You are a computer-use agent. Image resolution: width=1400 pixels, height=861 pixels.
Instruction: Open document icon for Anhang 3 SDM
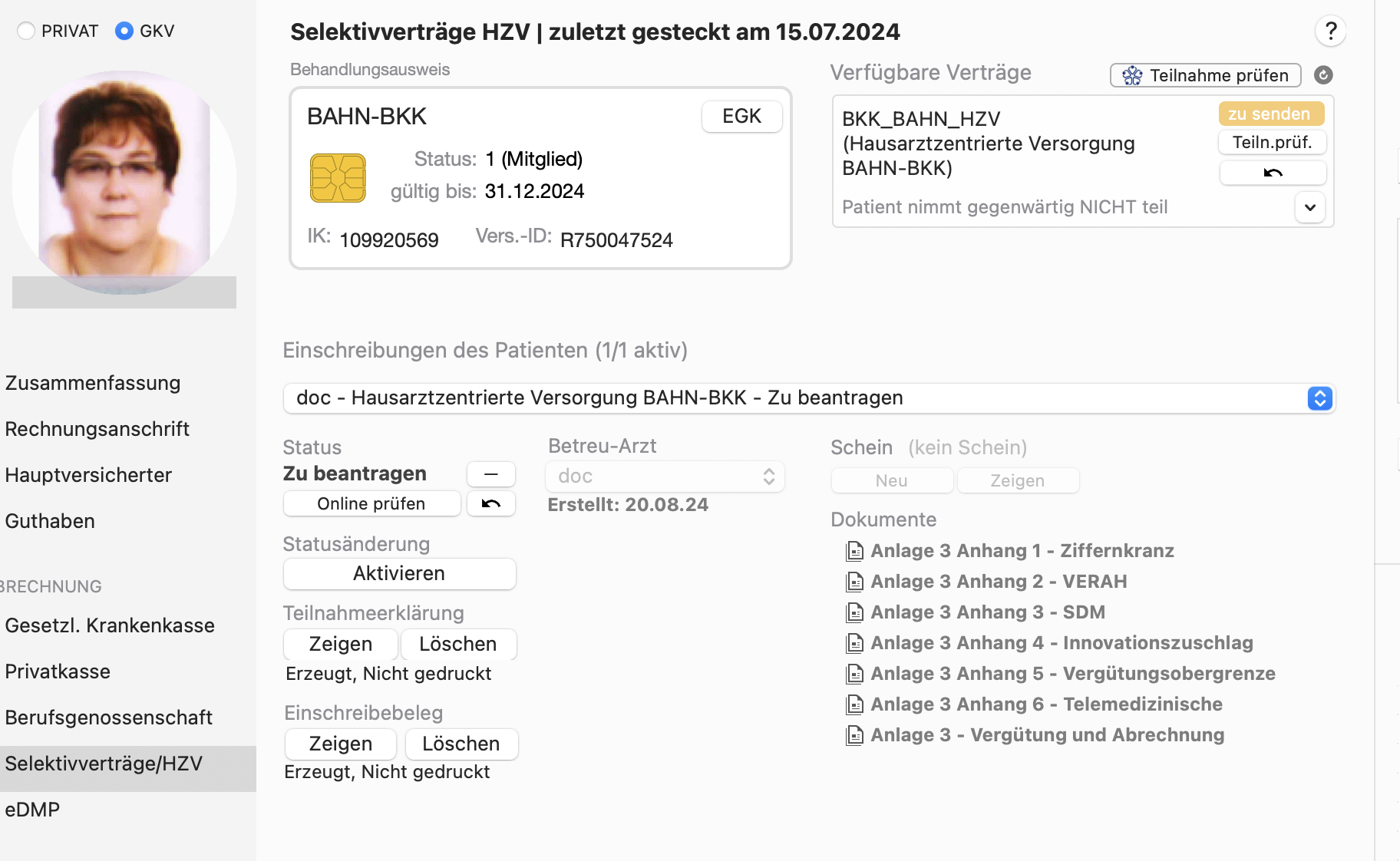coord(854,612)
